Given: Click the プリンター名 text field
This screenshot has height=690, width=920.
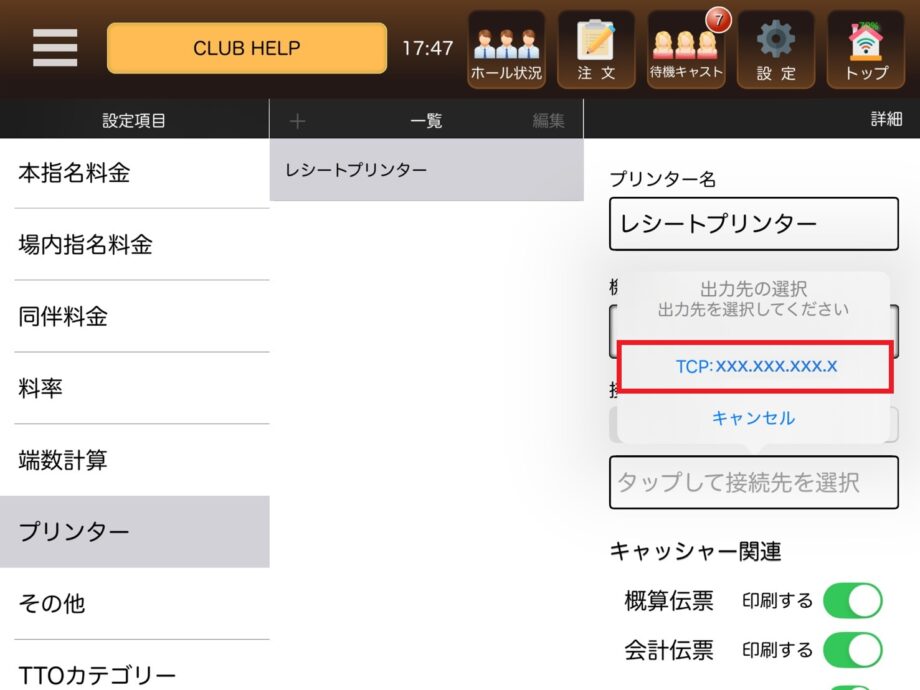Looking at the screenshot, I should pyautogui.click(x=754, y=224).
